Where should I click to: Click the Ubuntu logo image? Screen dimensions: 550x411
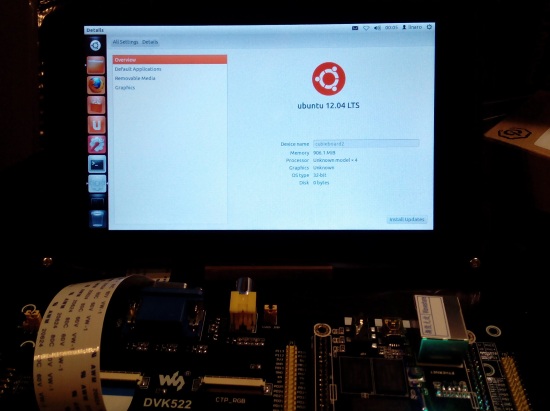point(329,79)
